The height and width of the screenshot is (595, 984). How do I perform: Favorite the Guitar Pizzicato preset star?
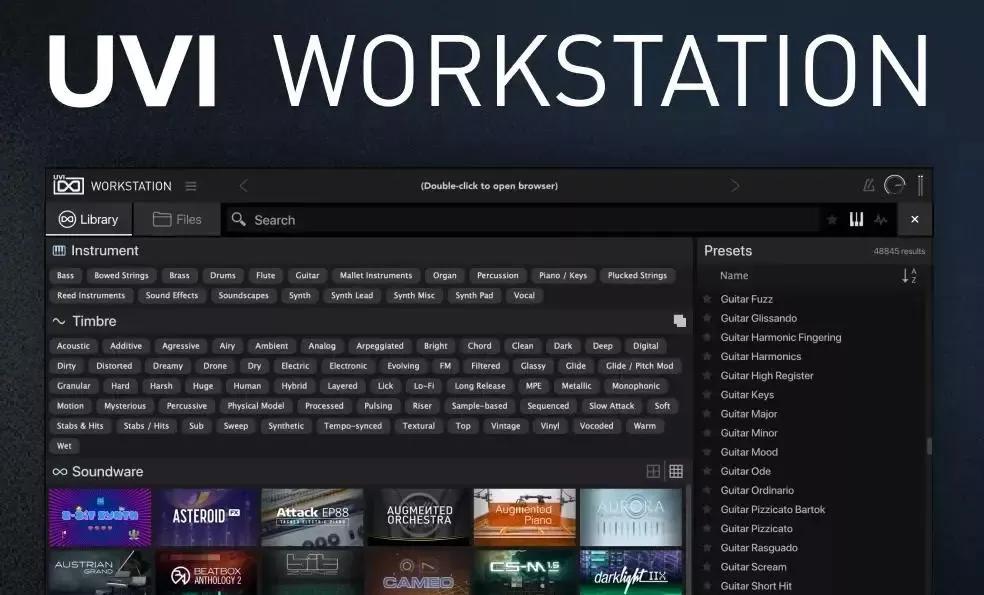tap(707, 528)
